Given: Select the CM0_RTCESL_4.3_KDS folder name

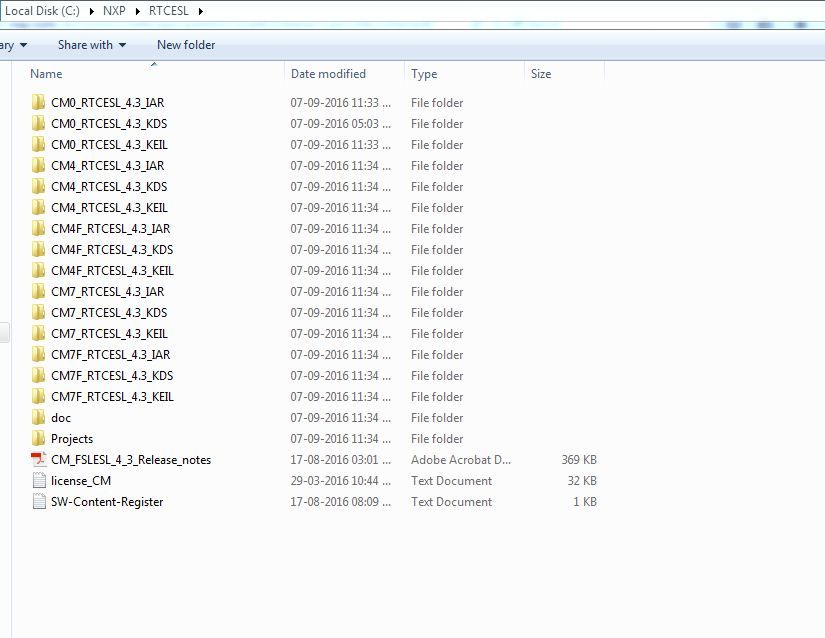Looking at the screenshot, I should pos(109,124).
